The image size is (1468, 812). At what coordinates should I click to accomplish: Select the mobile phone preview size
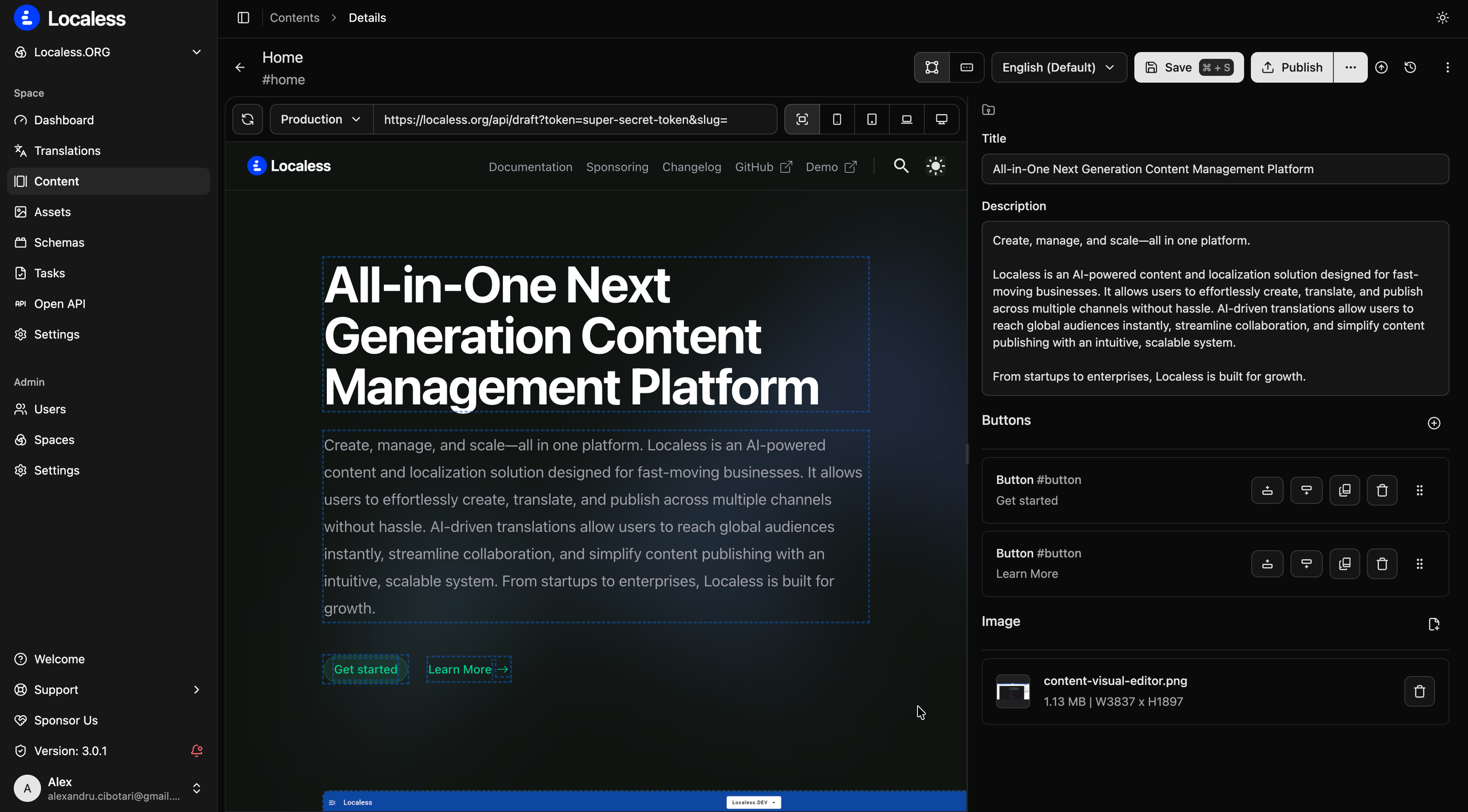point(836,119)
